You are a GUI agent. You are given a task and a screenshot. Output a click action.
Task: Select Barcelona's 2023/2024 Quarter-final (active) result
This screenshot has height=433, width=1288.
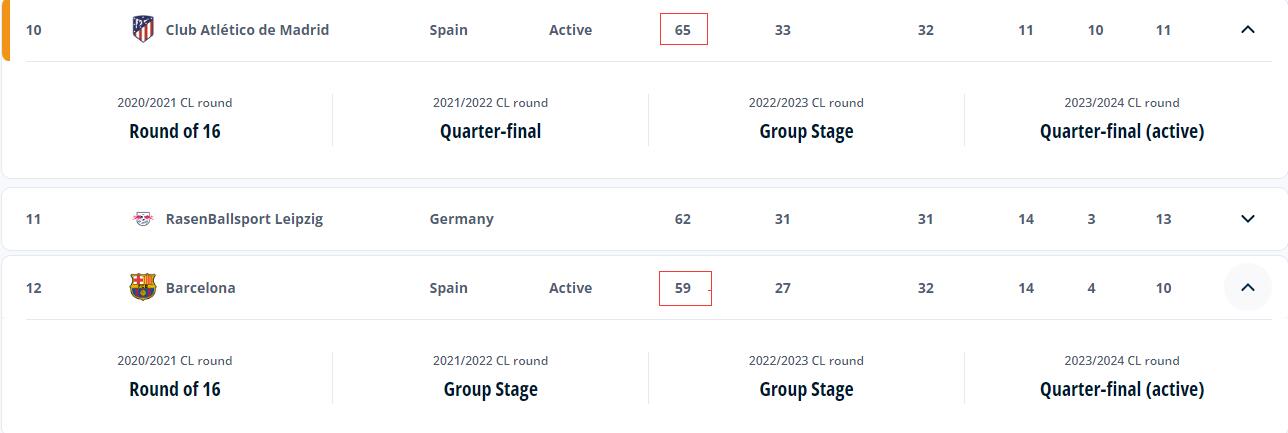(1122, 389)
